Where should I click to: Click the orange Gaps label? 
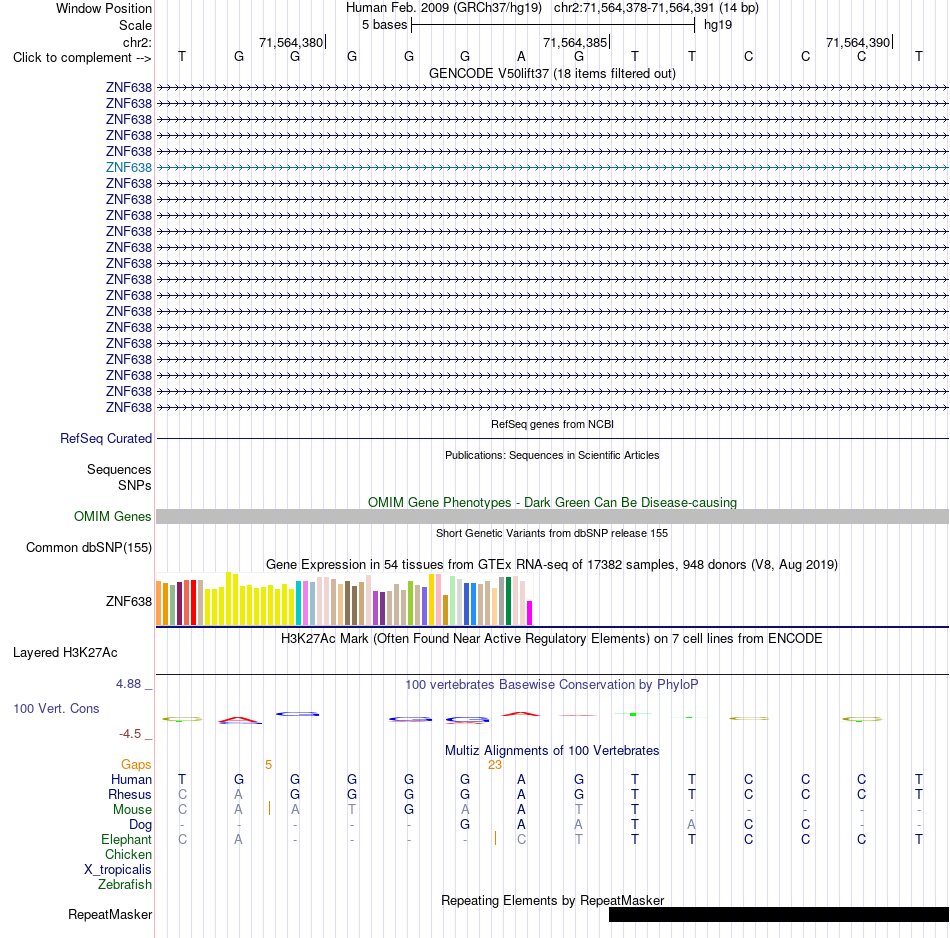(136, 765)
